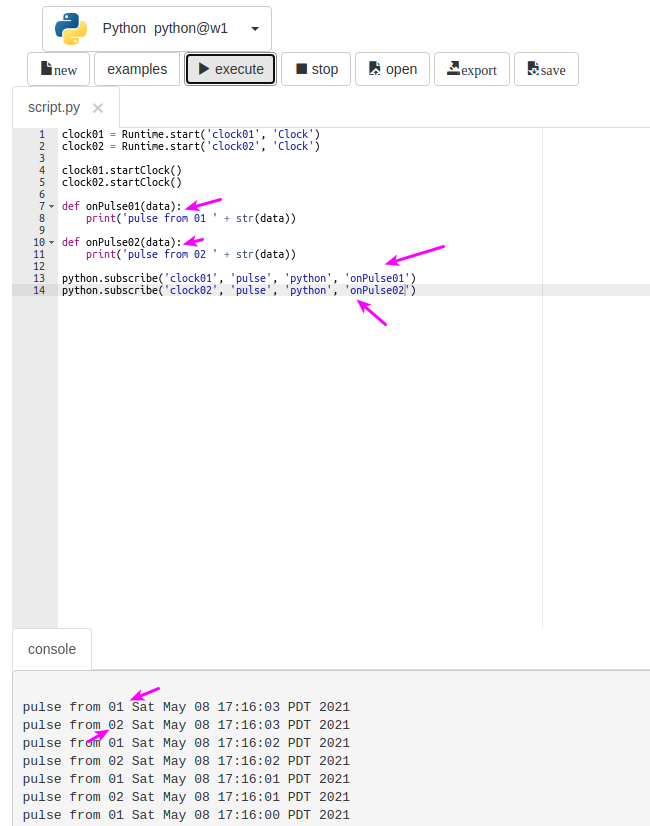Select the script.py tab
650x826 pixels.
coord(54,107)
